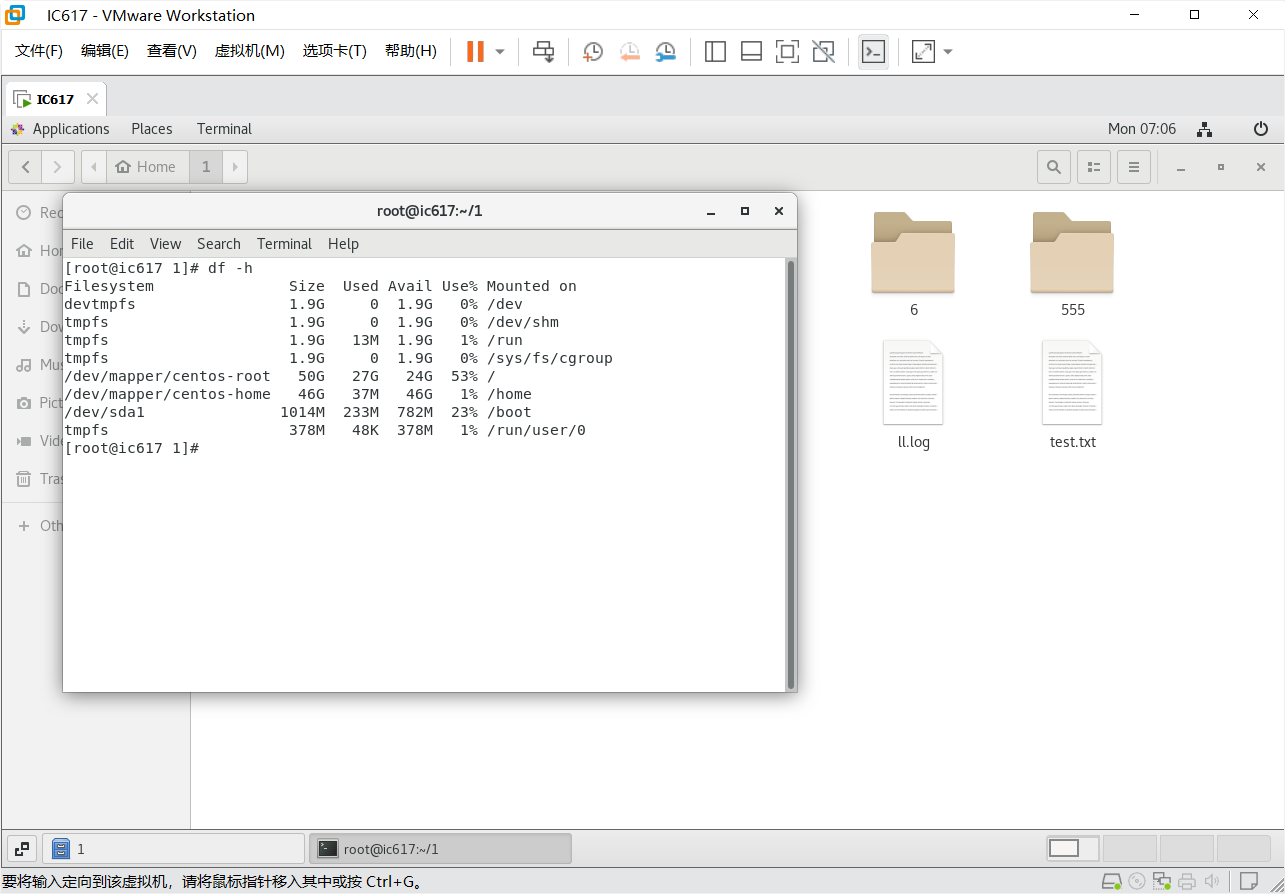Open the file manager hamburger menu
Viewport: 1285px width, 894px height.
tap(1134, 167)
